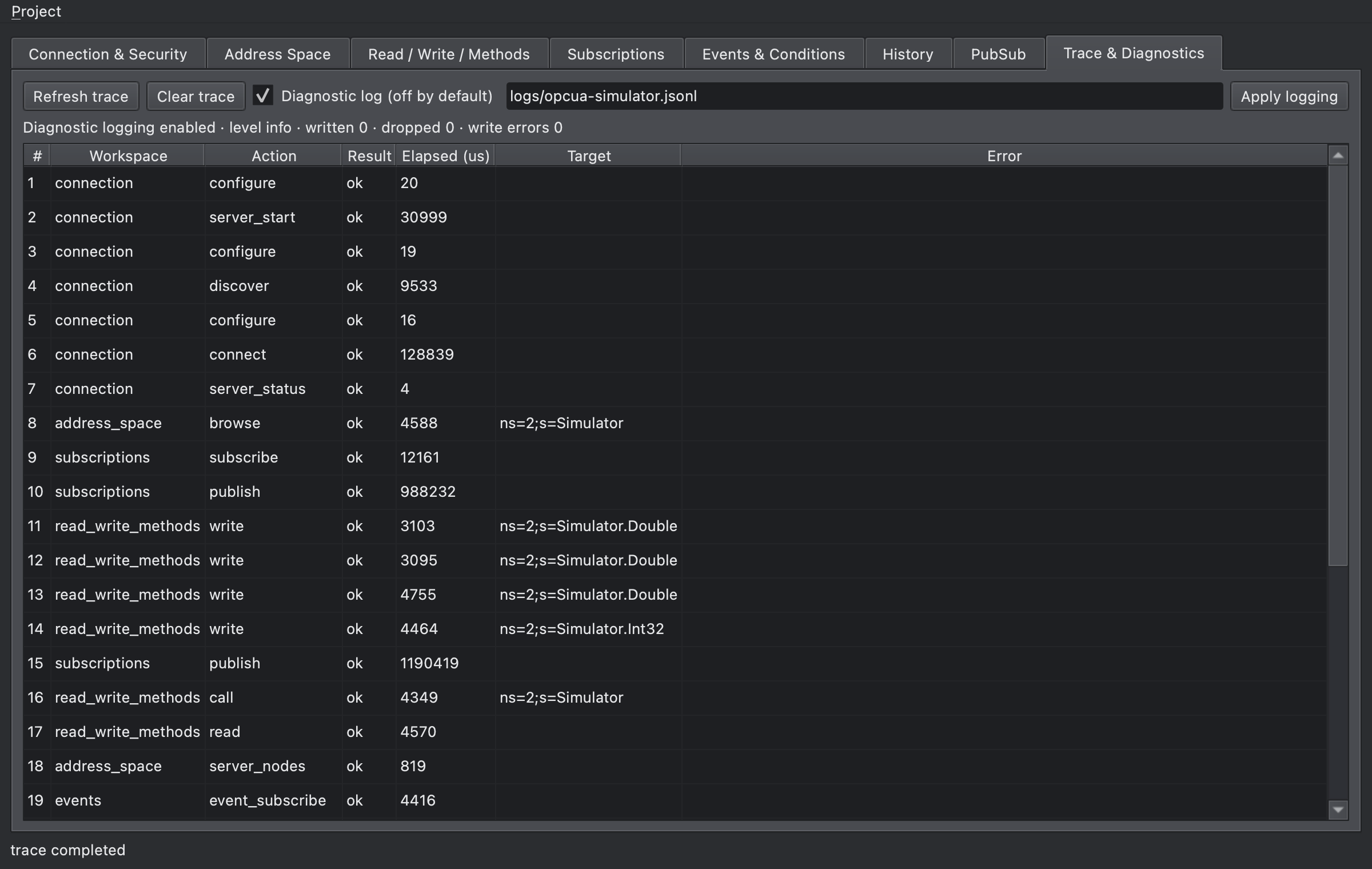Click the Result column header

pos(369,156)
